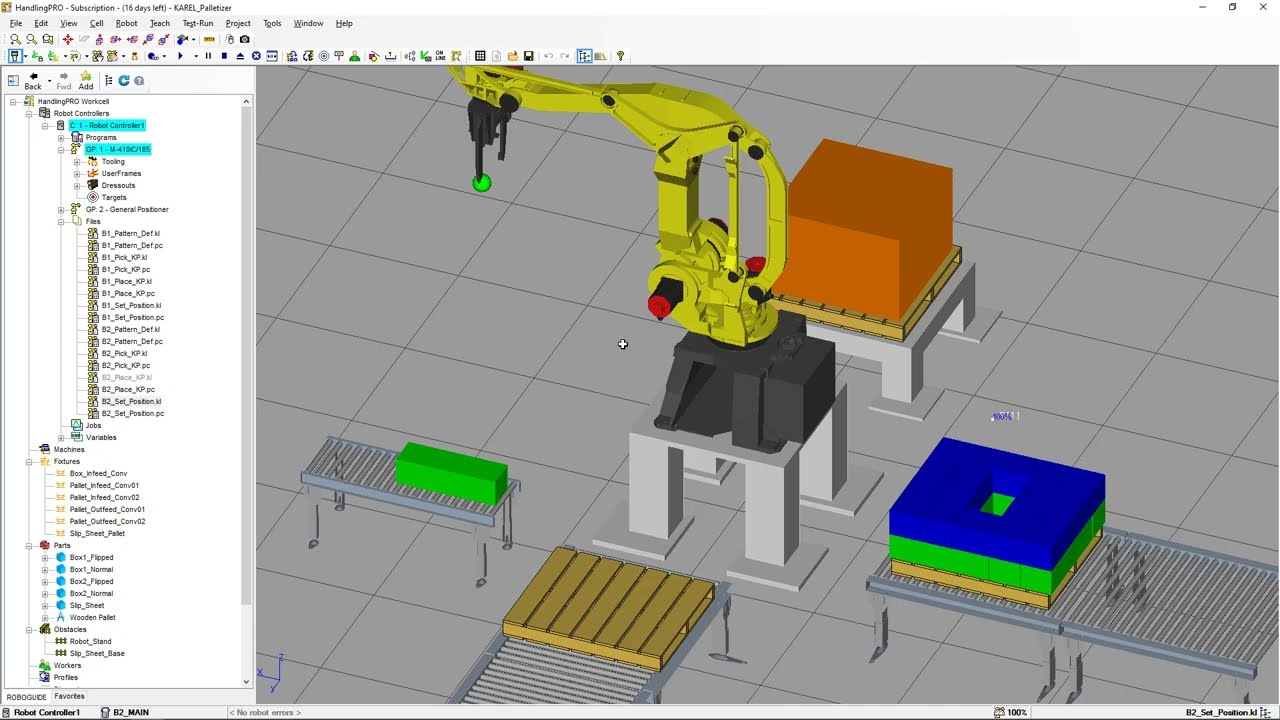Click the stop simulation icon
This screenshot has height=720, width=1280.
(x=224, y=56)
